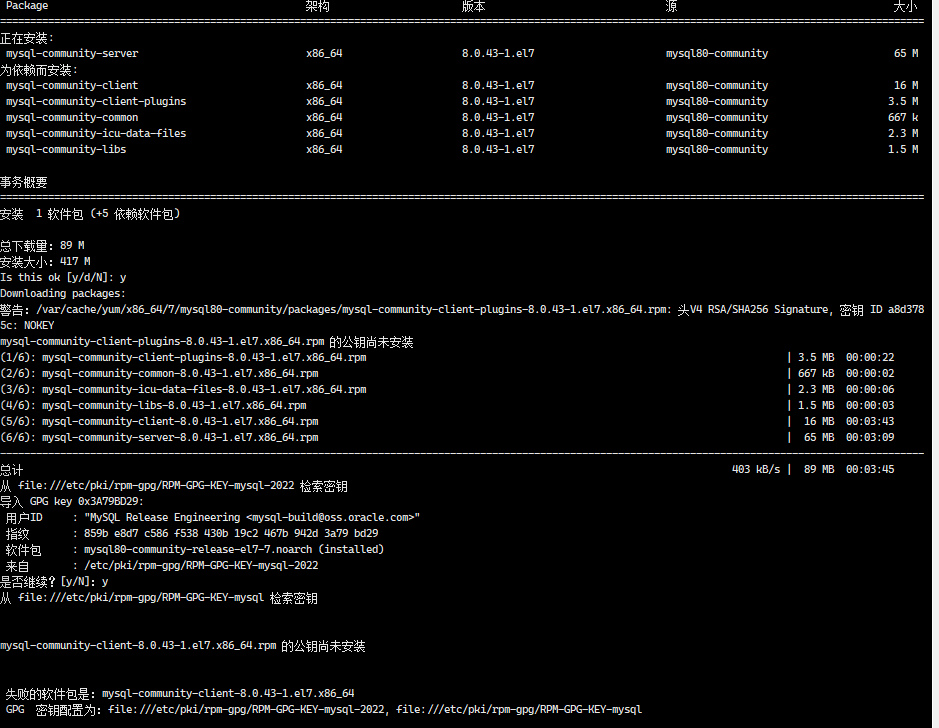Click the '版本' column header
939x728 pixels.
(473, 6)
